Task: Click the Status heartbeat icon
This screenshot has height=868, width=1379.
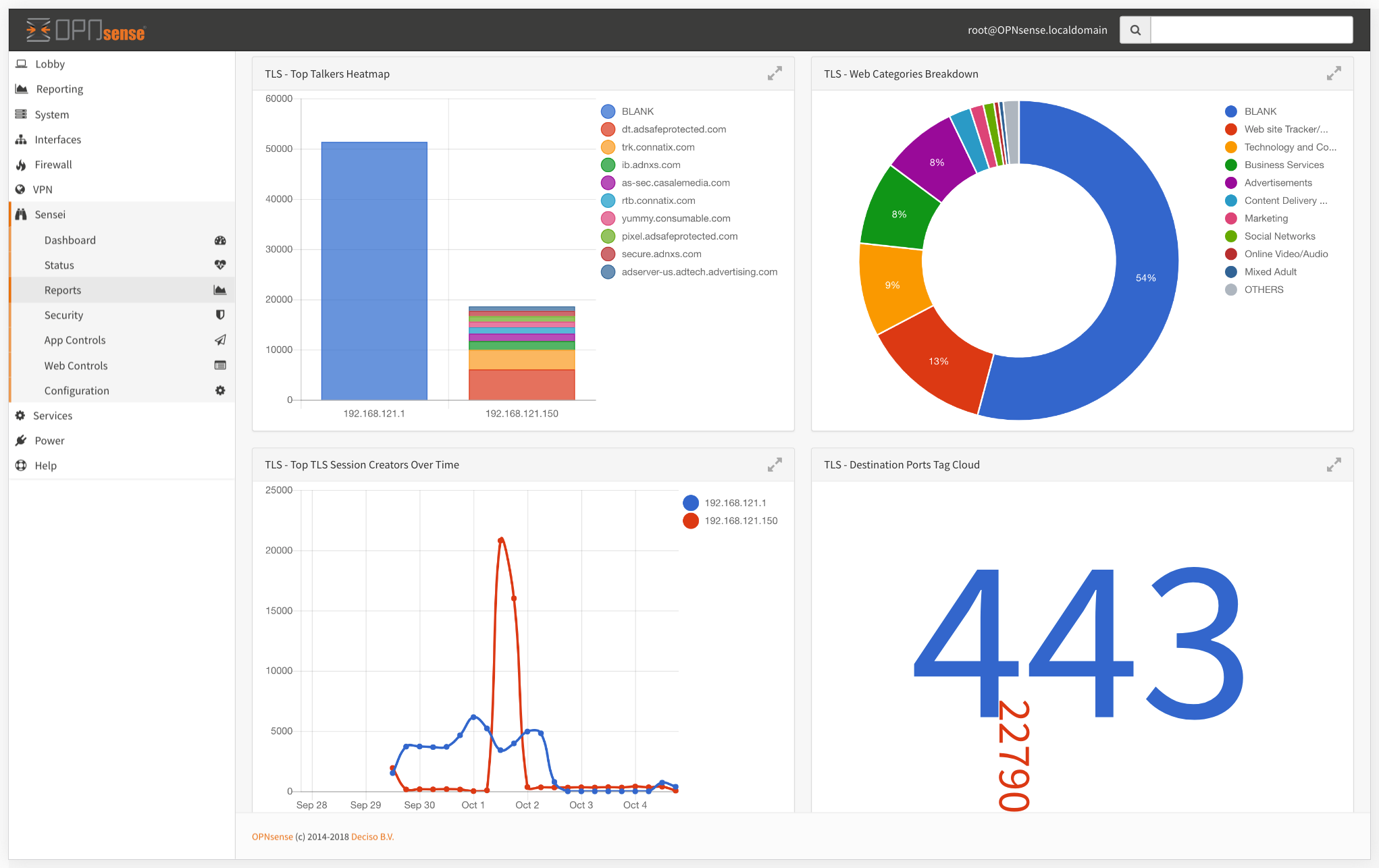Action: click(x=220, y=265)
